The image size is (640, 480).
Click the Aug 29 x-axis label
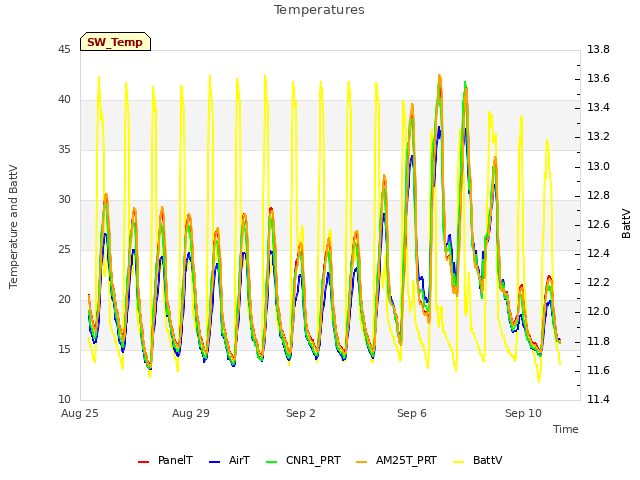point(191,413)
